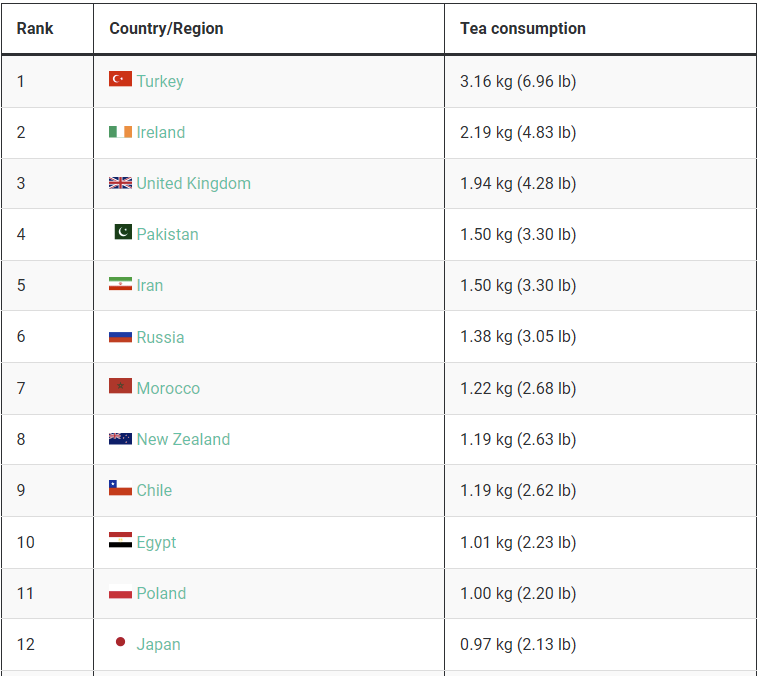Click the Chile flag icon

click(x=120, y=489)
